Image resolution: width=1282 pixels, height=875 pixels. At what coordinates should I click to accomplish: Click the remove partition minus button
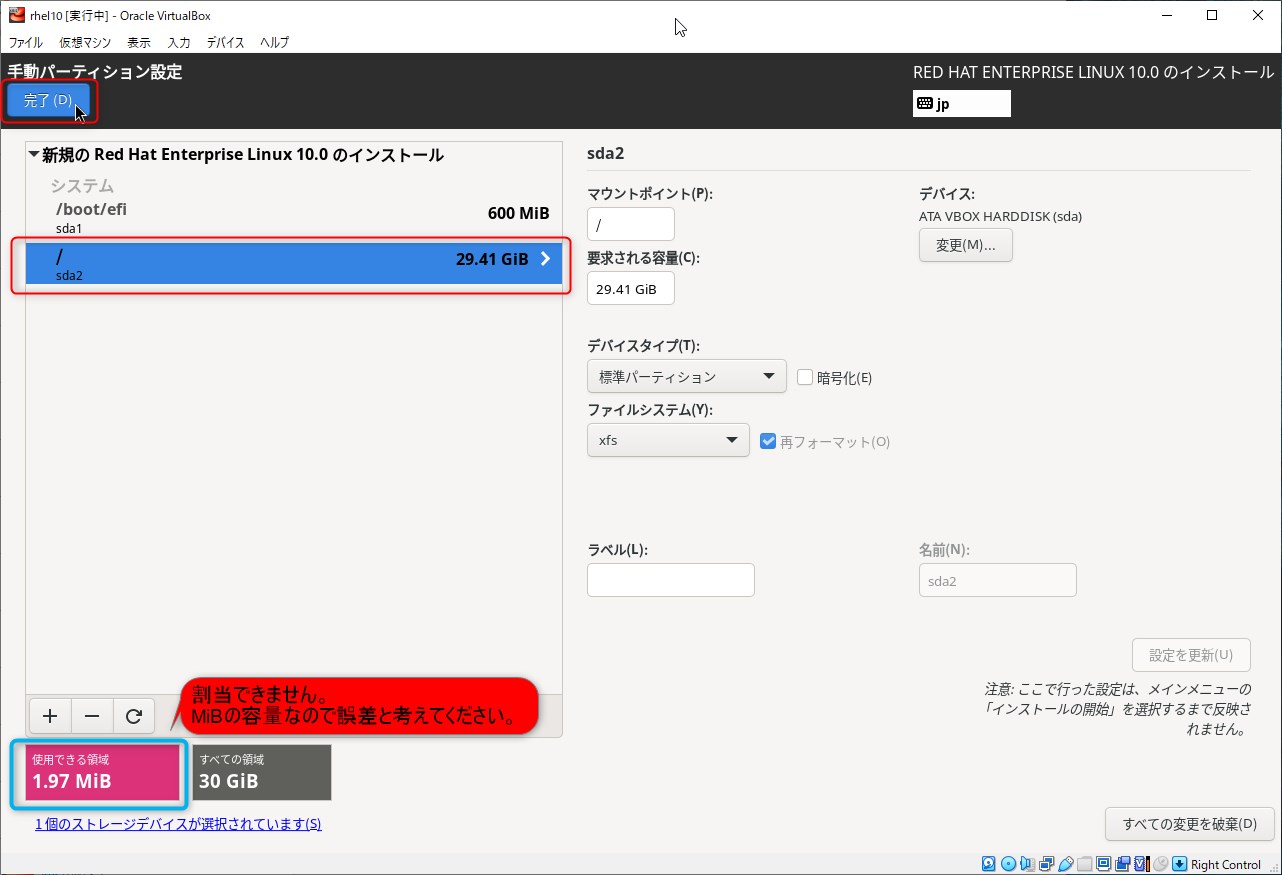point(92,716)
